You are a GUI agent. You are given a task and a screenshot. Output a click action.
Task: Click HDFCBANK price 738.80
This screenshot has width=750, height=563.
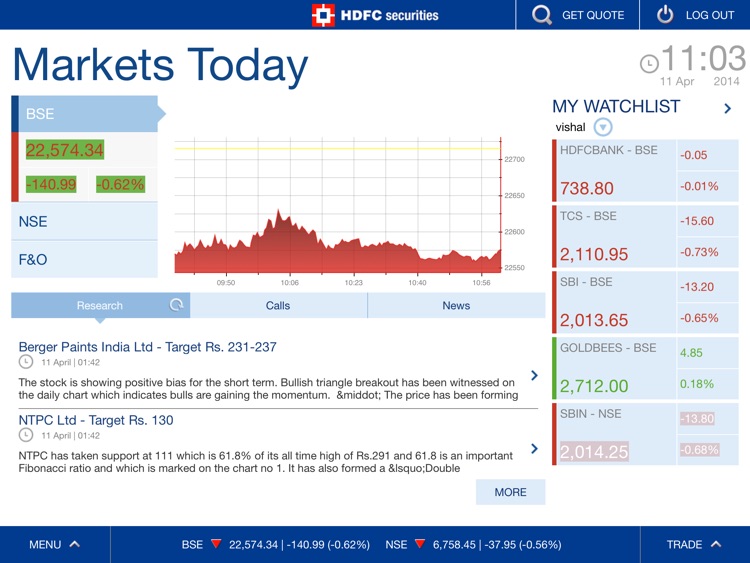(587, 188)
